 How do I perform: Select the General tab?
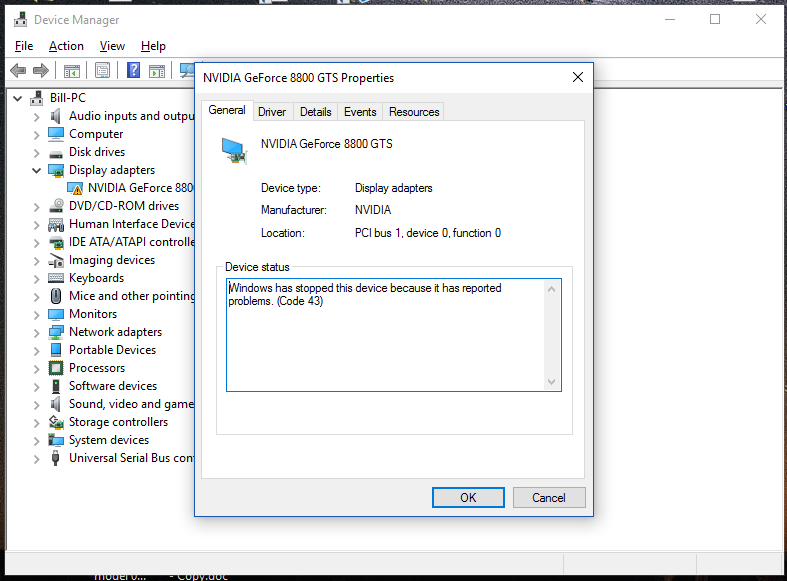click(x=227, y=110)
